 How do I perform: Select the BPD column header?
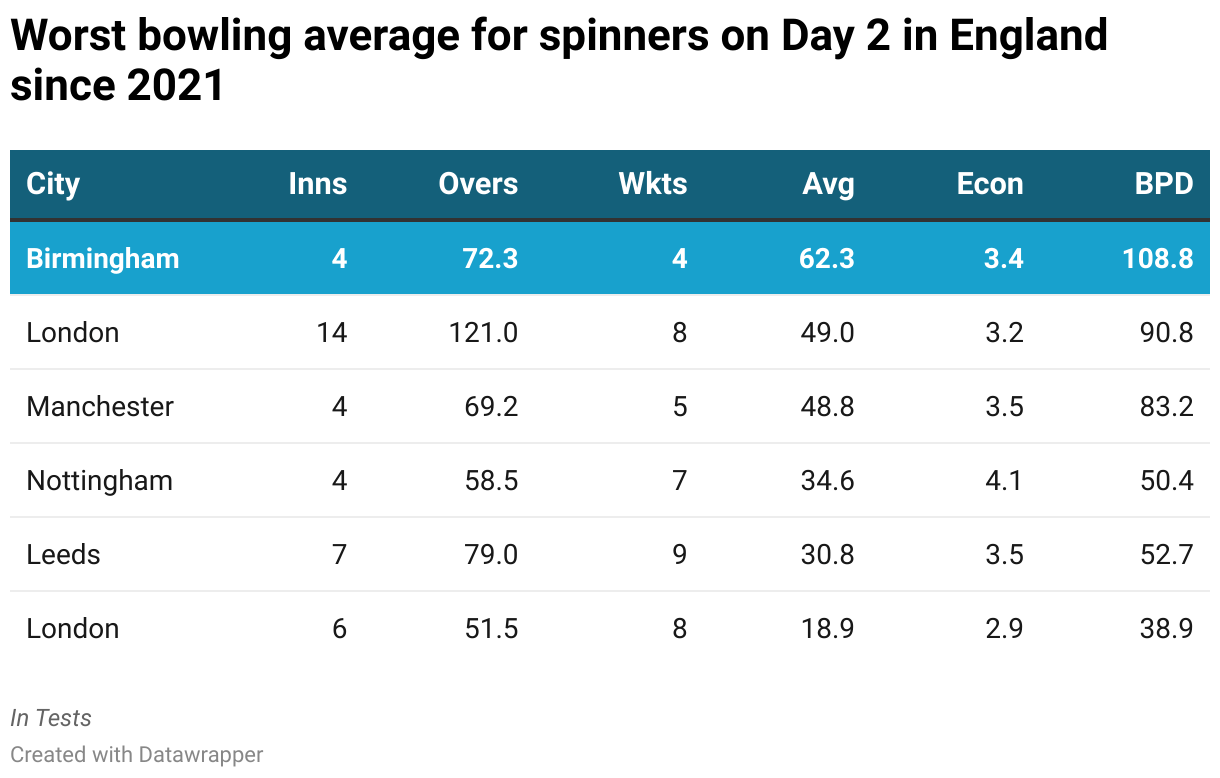click(1163, 184)
